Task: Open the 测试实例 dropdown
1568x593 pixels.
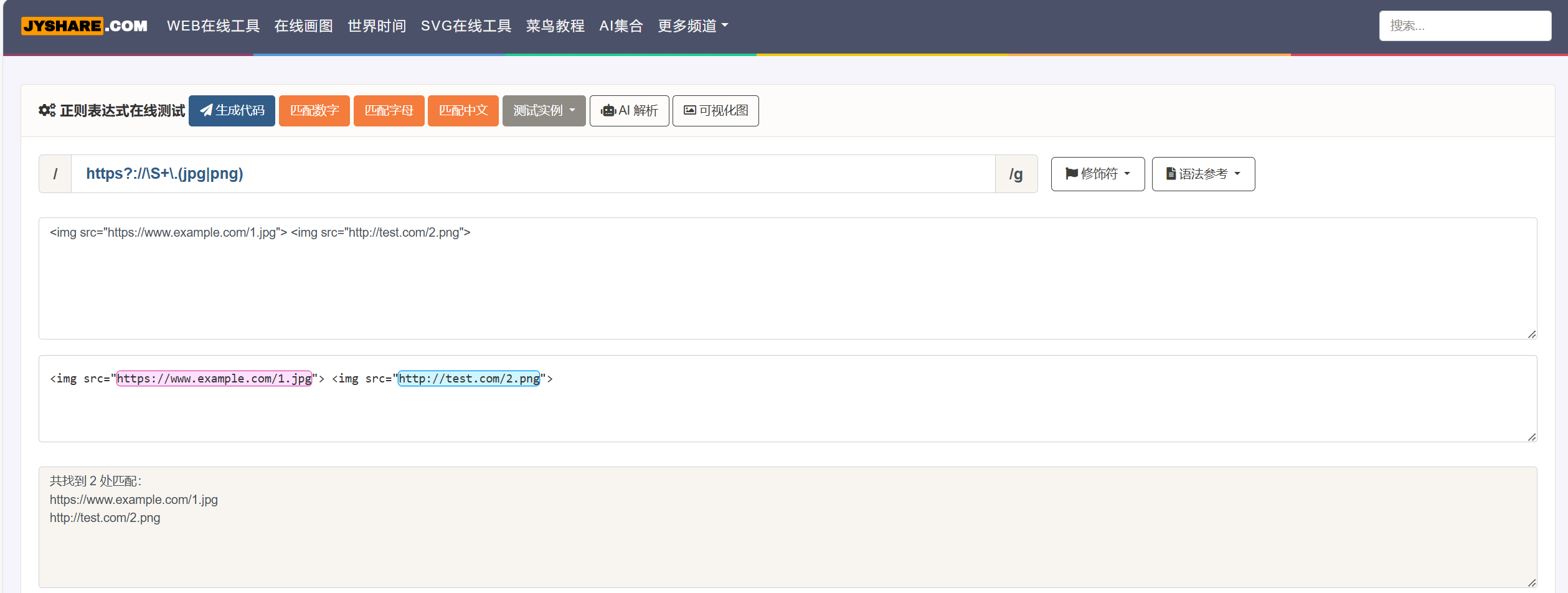Action: pyautogui.click(x=543, y=110)
